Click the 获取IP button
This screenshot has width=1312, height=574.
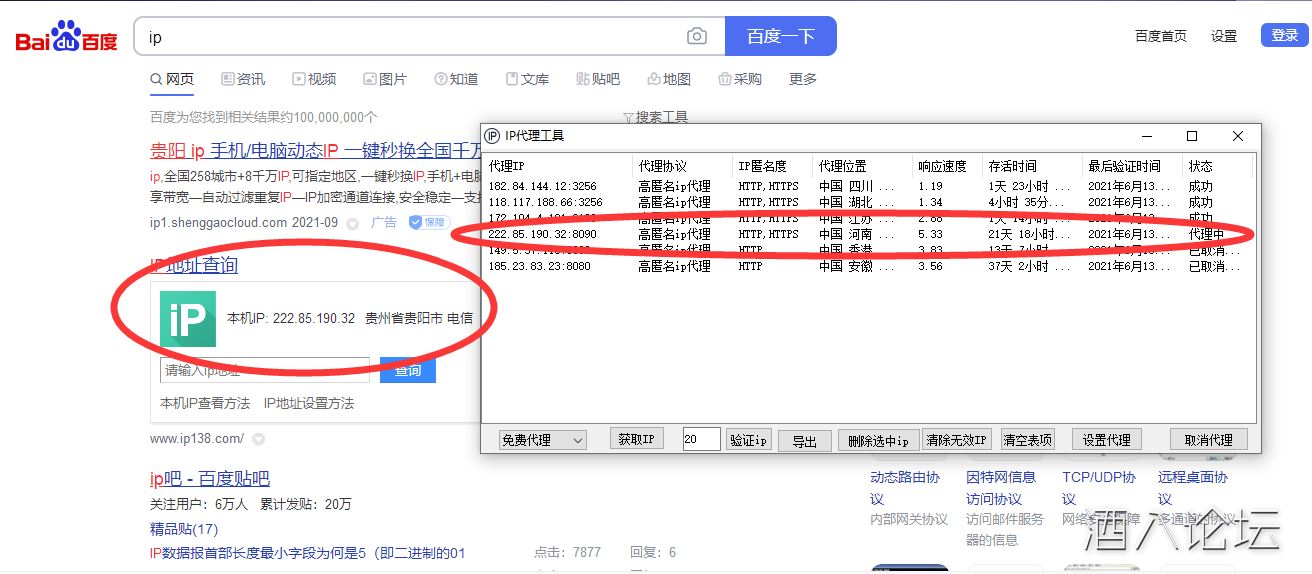coord(636,439)
